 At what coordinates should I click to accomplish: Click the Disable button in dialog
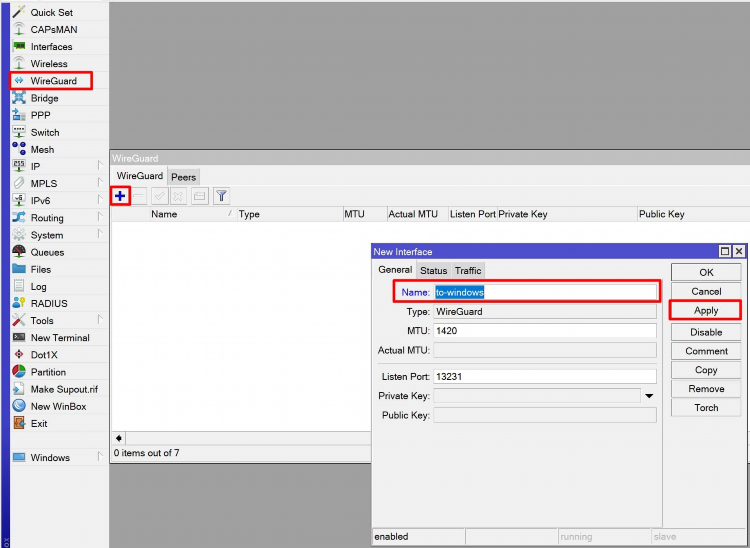pos(706,332)
